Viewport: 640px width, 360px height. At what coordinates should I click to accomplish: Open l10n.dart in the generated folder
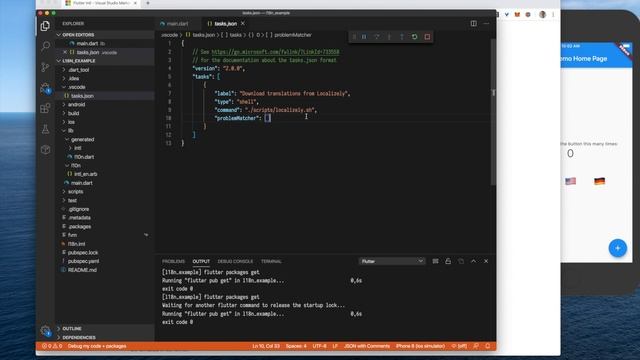[84, 157]
